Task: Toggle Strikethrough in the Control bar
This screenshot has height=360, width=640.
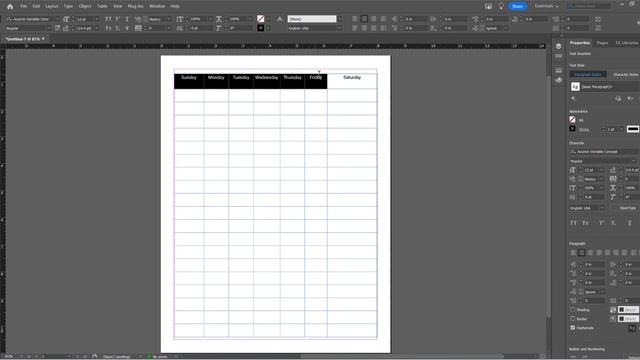Action: (127, 28)
